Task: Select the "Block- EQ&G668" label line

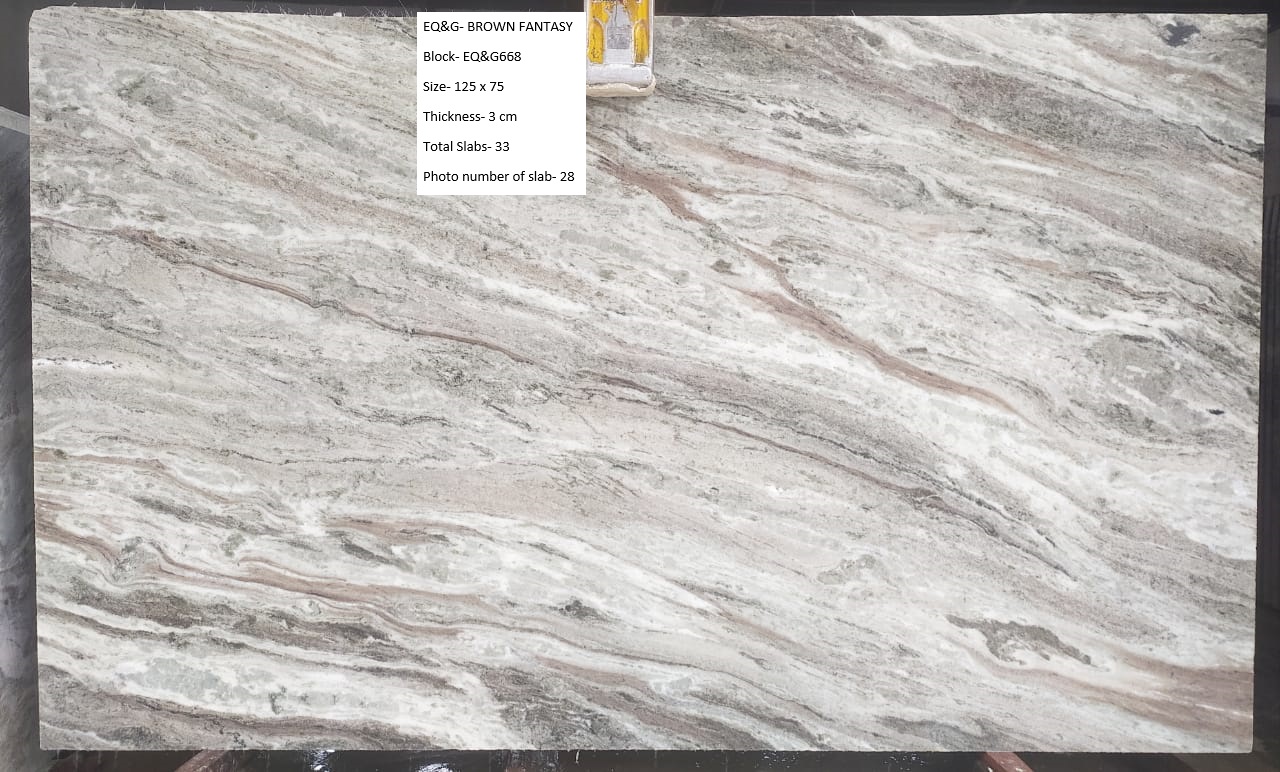Action: click(471, 57)
